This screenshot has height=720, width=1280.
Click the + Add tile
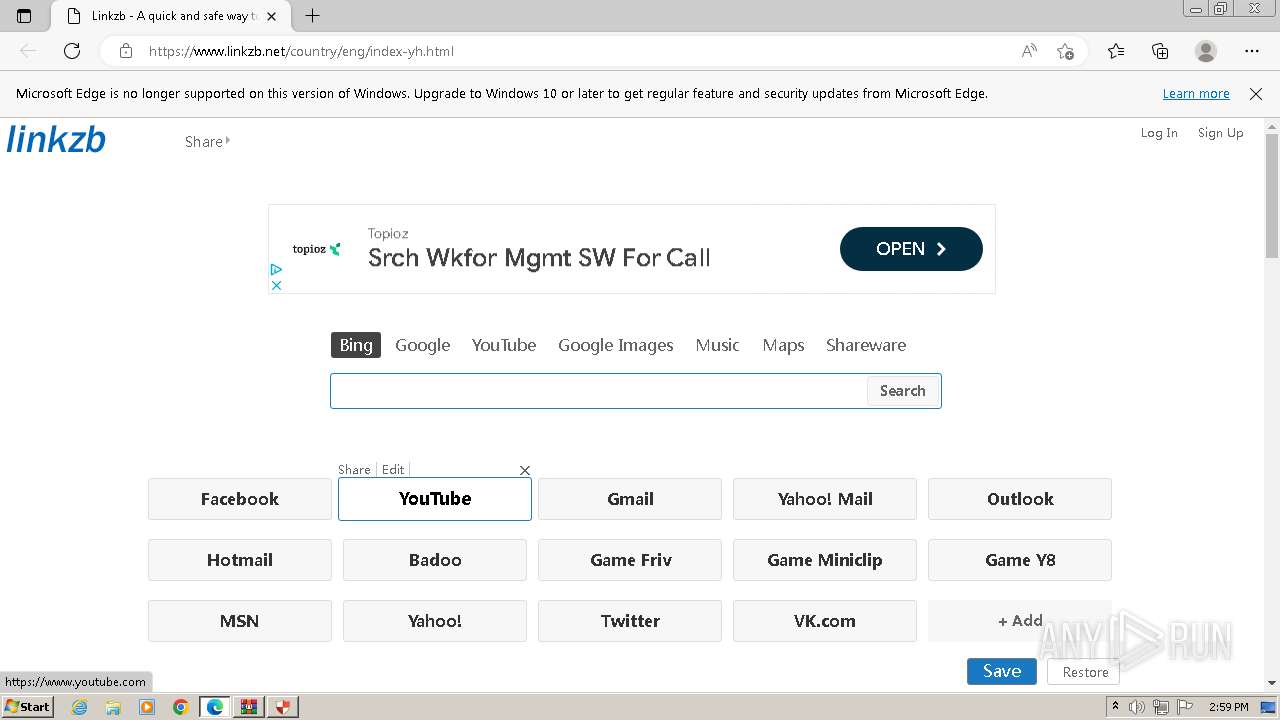coord(1020,621)
